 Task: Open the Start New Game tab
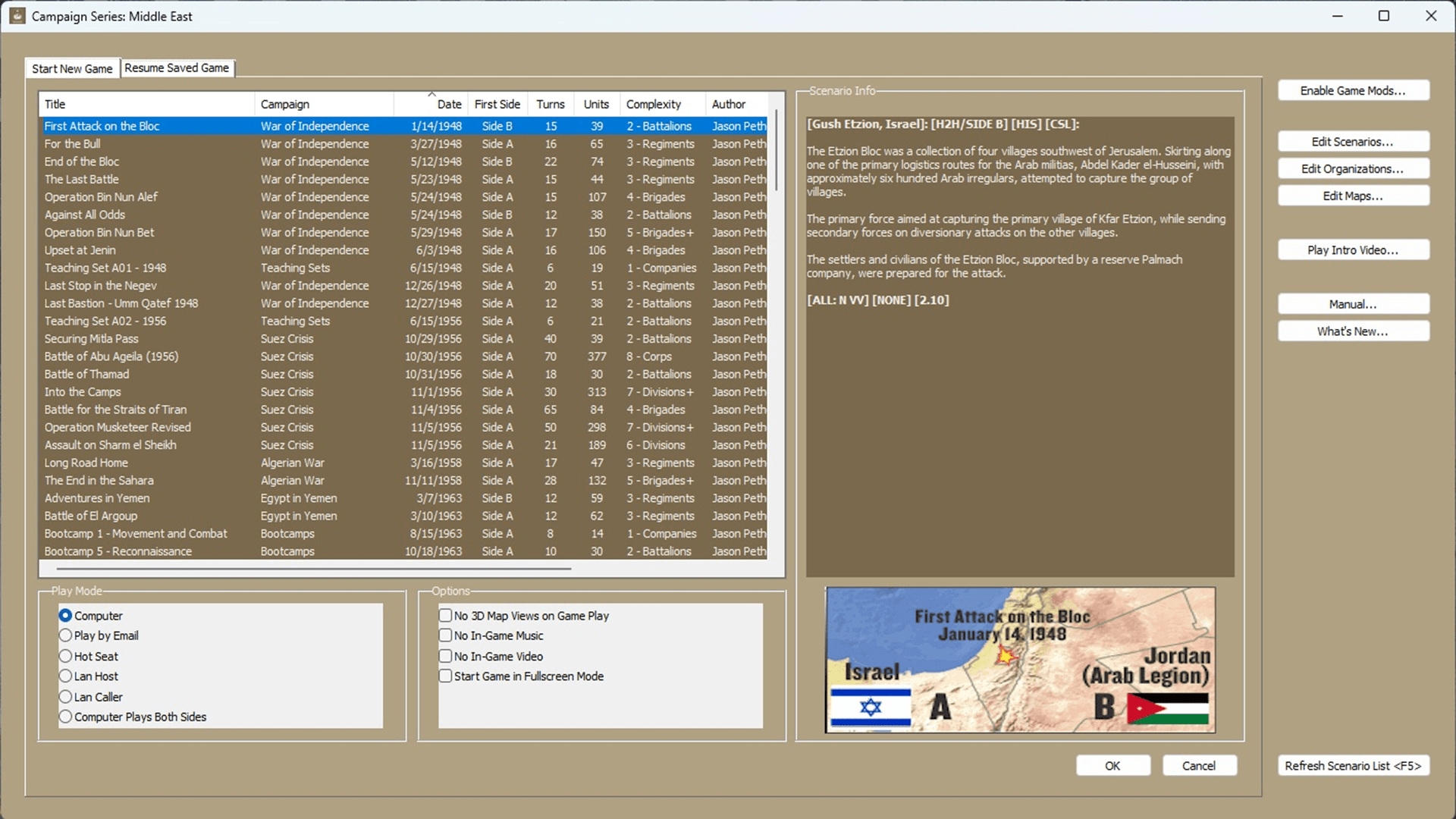pos(72,69)
